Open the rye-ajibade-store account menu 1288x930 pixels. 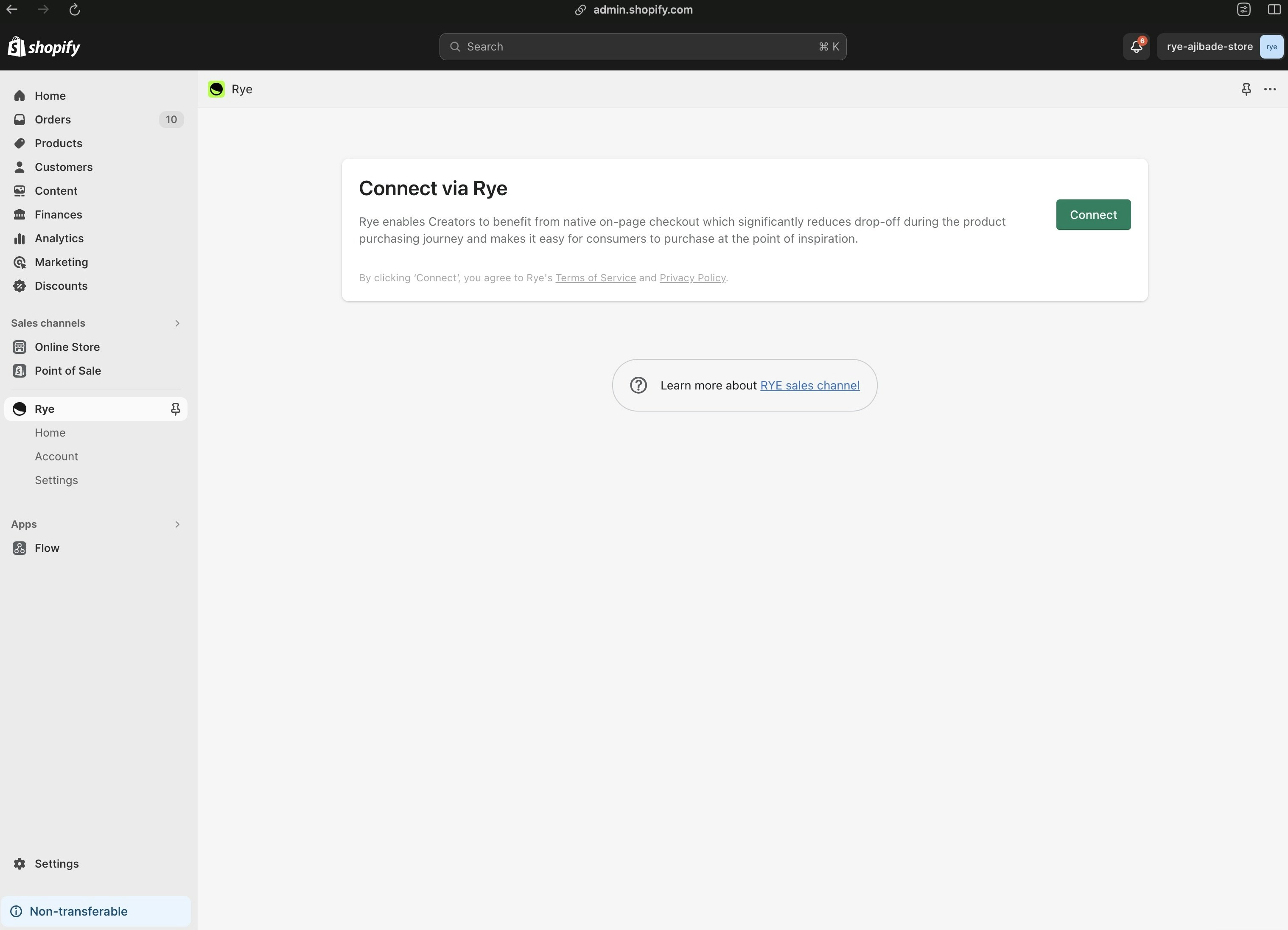(1220, 47)
